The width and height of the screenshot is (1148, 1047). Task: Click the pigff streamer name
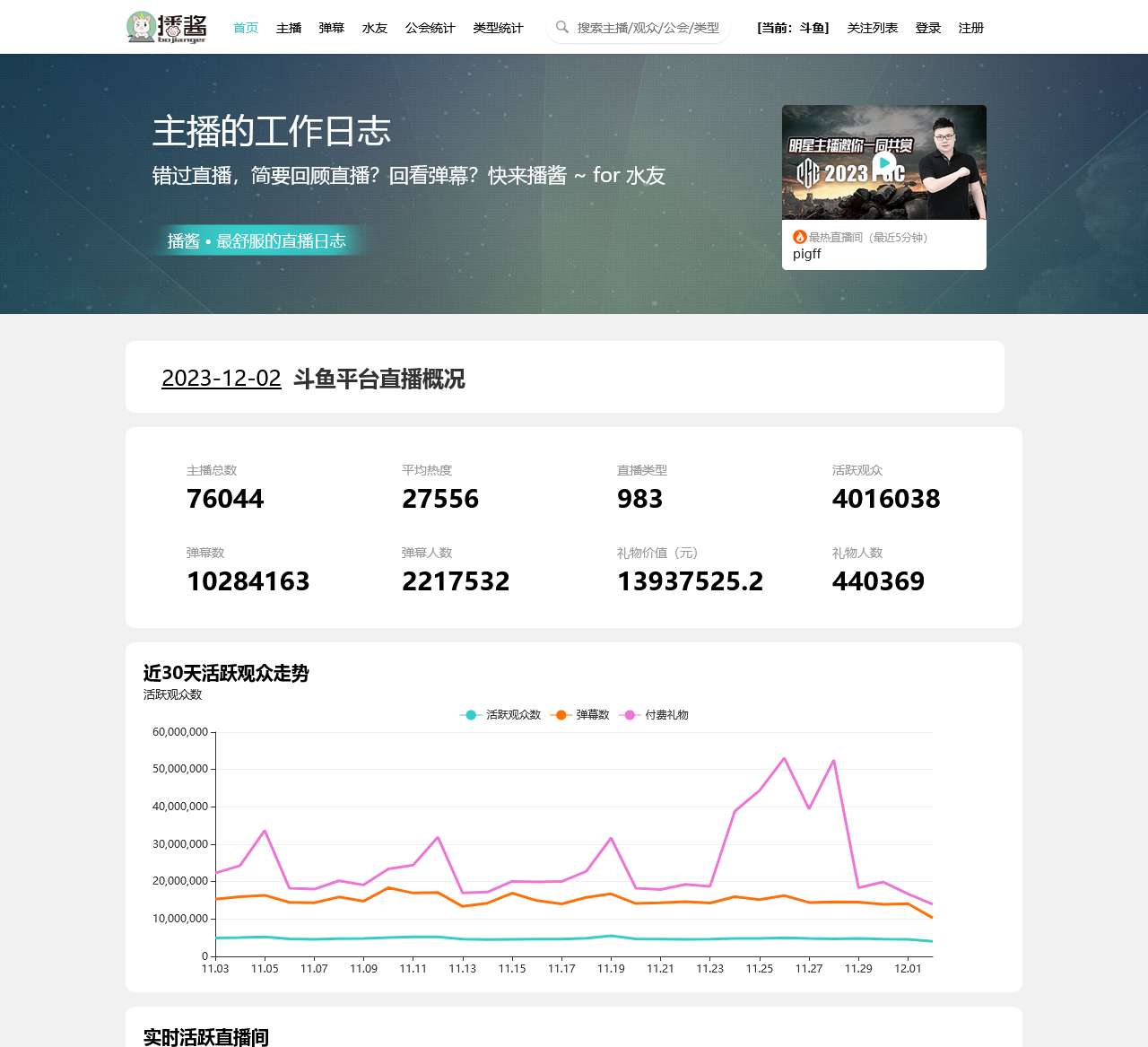[807, 254]
